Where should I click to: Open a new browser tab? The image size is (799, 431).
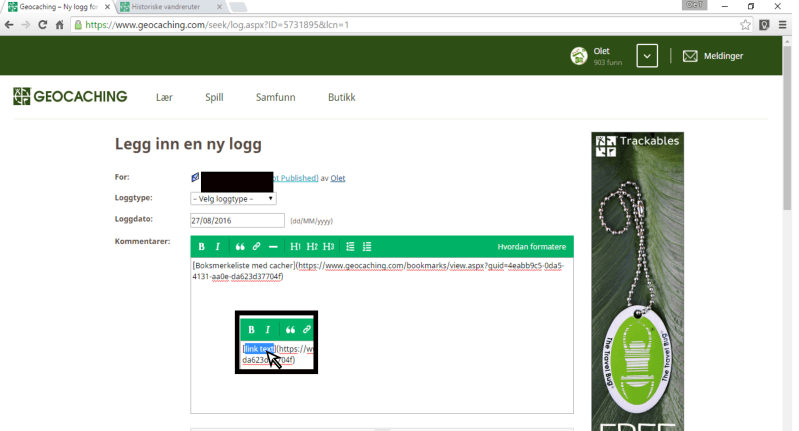[238, 7]
